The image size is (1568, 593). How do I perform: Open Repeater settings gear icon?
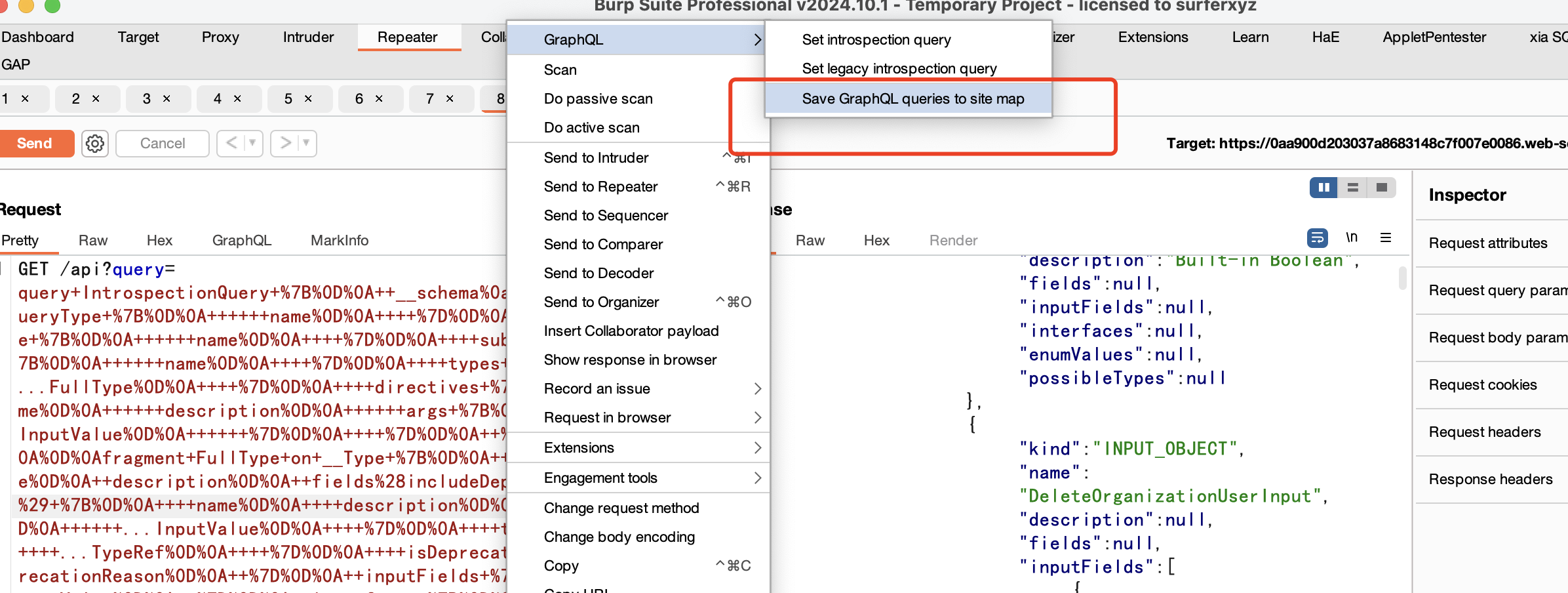point(95,143)
